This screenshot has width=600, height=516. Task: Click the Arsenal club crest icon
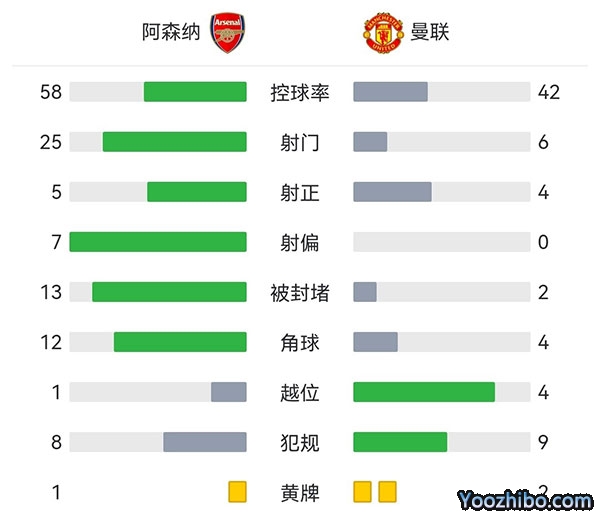(226, 32)
